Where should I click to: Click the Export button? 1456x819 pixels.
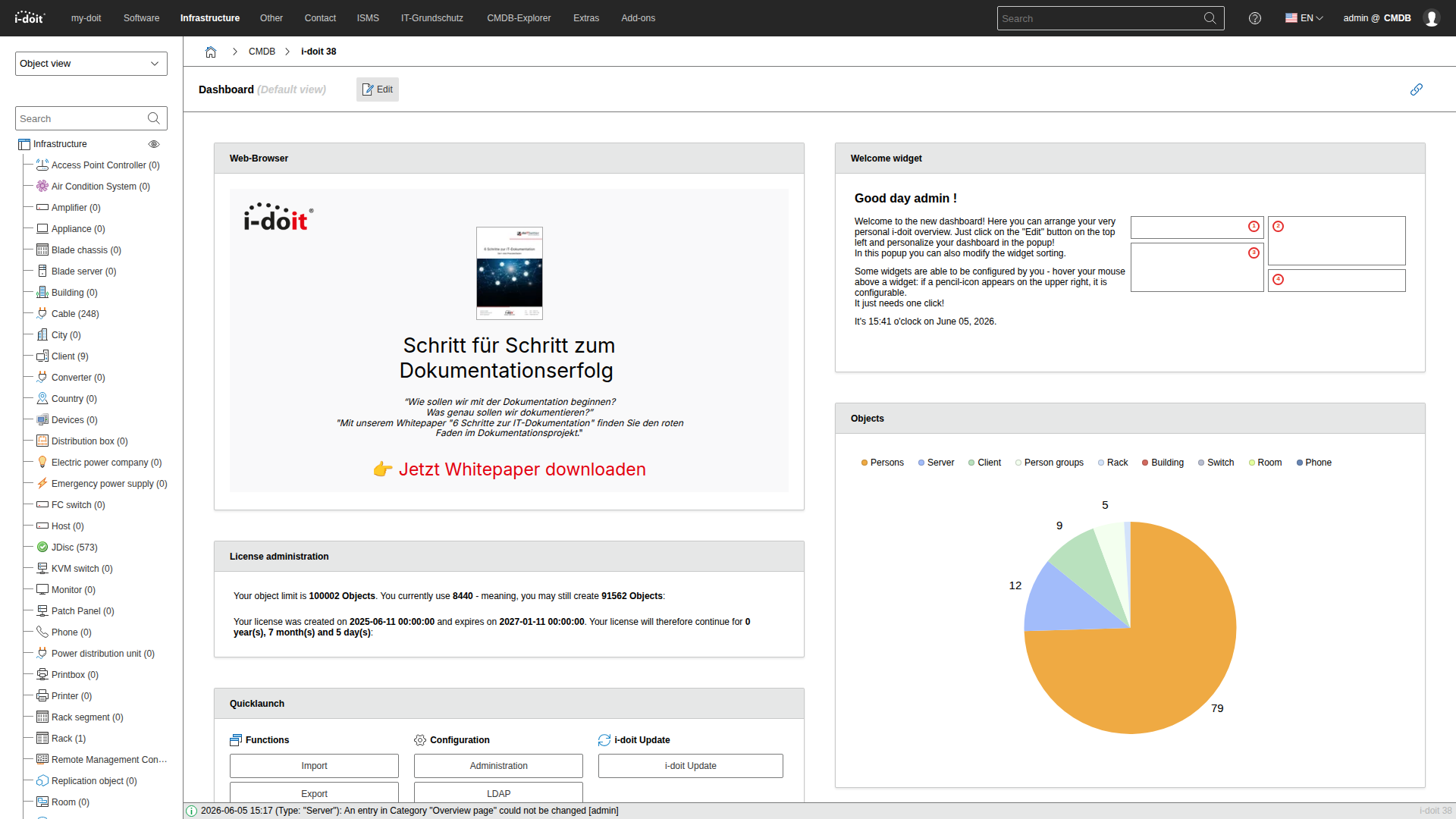pyautogui.click(x=314, y=792)
